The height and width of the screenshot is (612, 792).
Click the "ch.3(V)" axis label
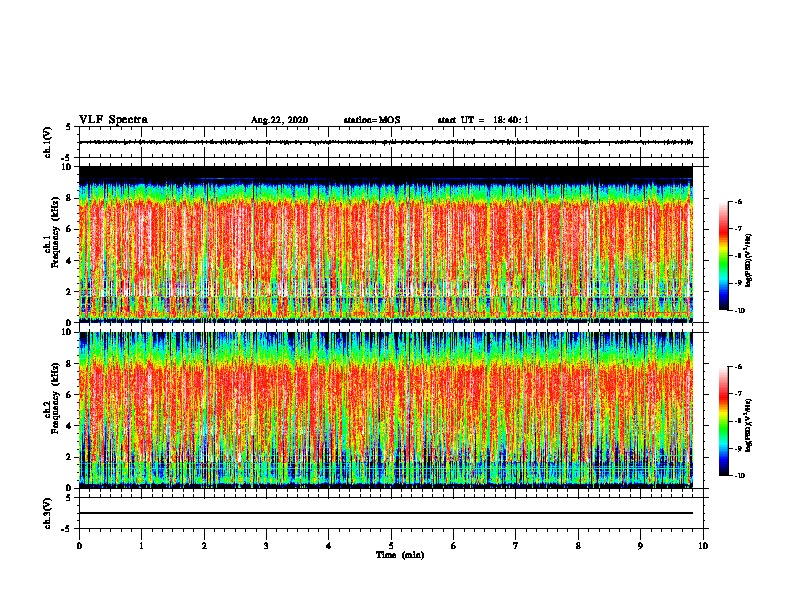pyautogui.click(x=47, y=513)
